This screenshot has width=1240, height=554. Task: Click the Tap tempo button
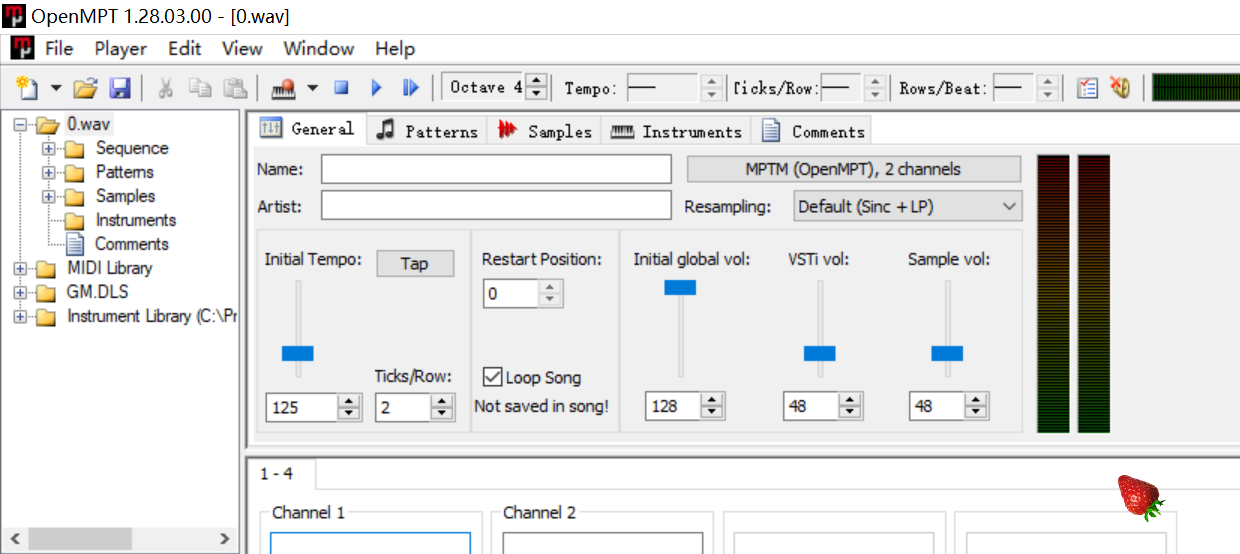(x=415, y=263)
